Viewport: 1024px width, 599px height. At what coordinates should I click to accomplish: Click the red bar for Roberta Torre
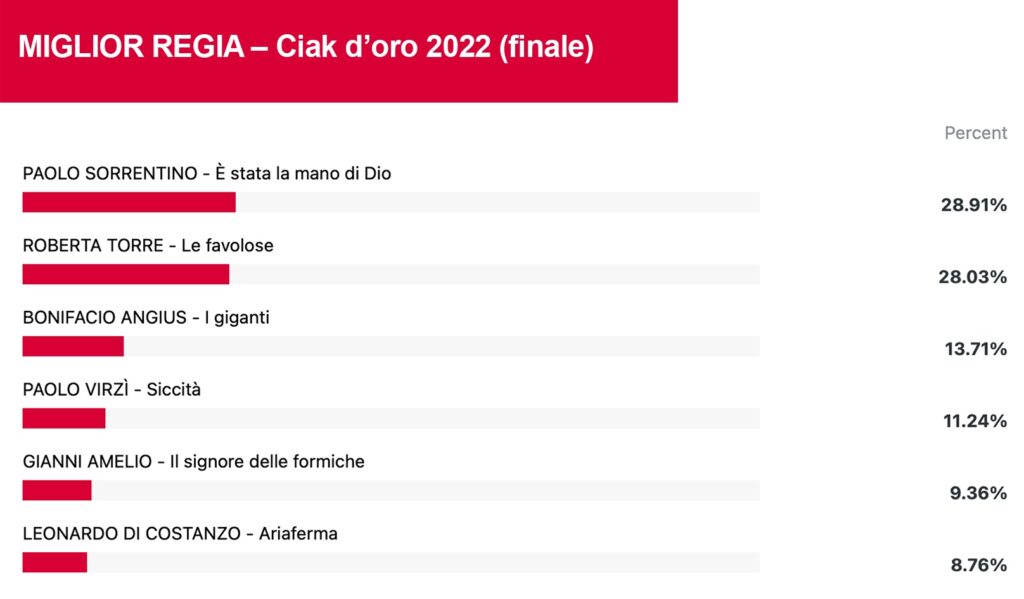pos(126,274)
